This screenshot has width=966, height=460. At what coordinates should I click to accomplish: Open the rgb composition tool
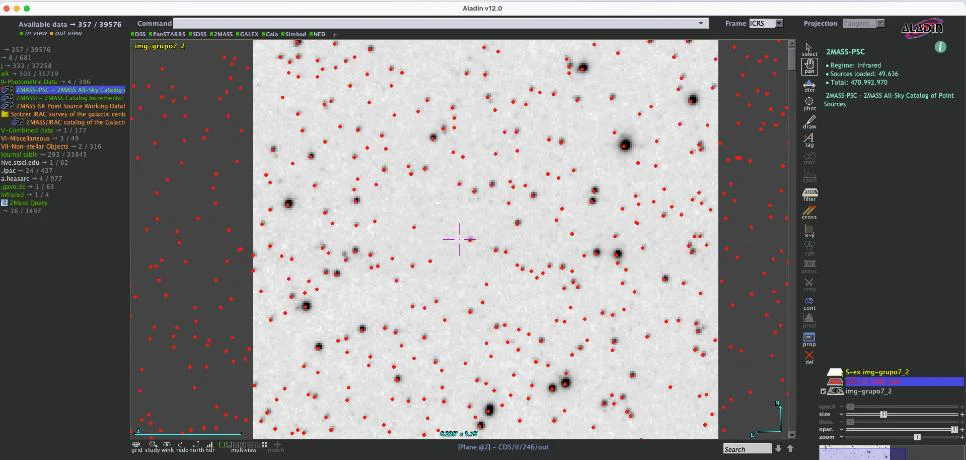pos(809,248)
